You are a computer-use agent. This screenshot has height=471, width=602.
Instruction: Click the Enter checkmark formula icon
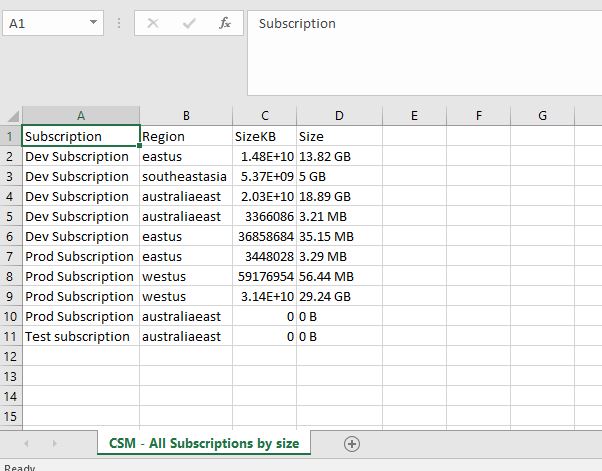(189, 23)
